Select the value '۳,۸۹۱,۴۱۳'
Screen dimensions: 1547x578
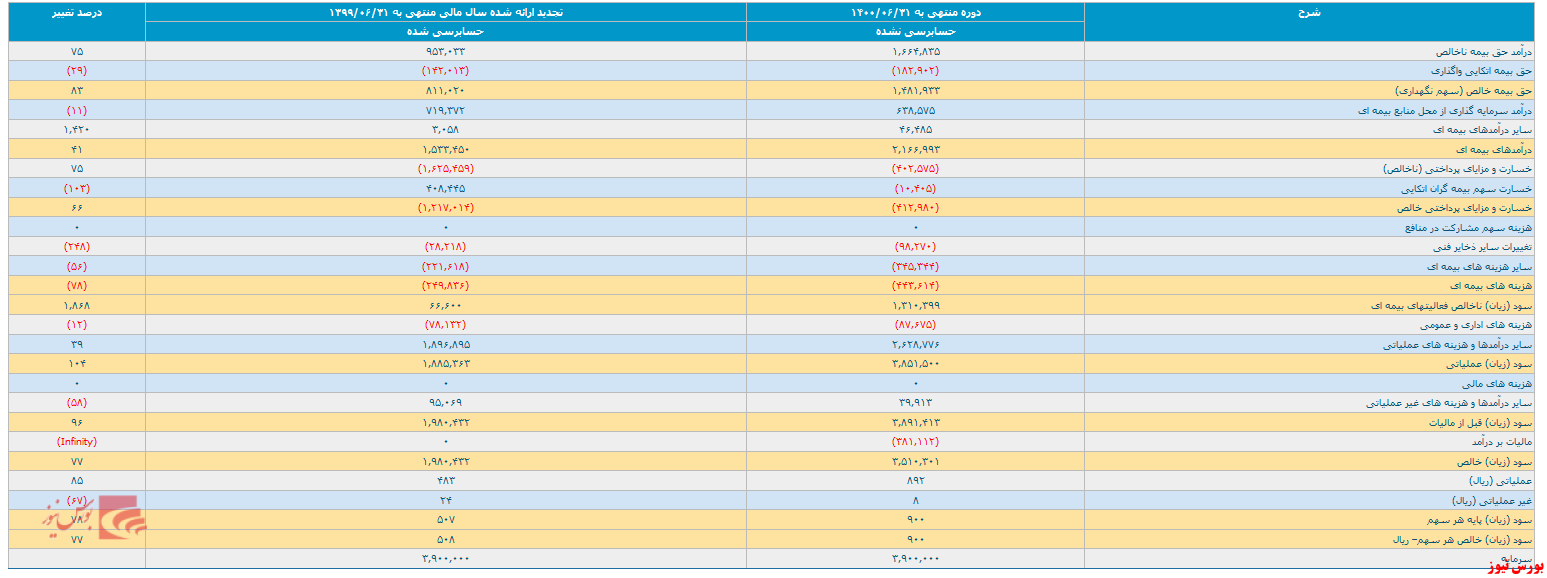pos(915,423)
